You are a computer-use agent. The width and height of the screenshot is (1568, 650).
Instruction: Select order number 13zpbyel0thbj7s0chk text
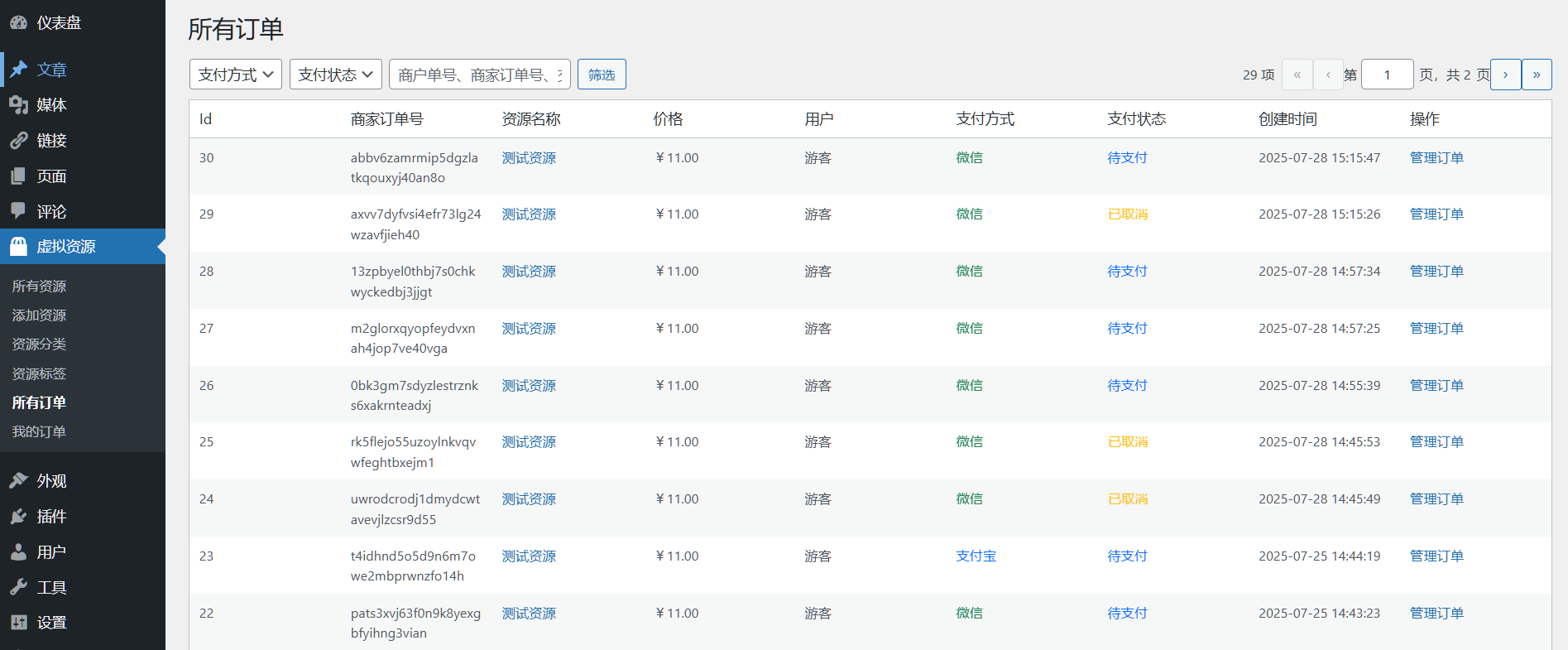click(413, 271)
